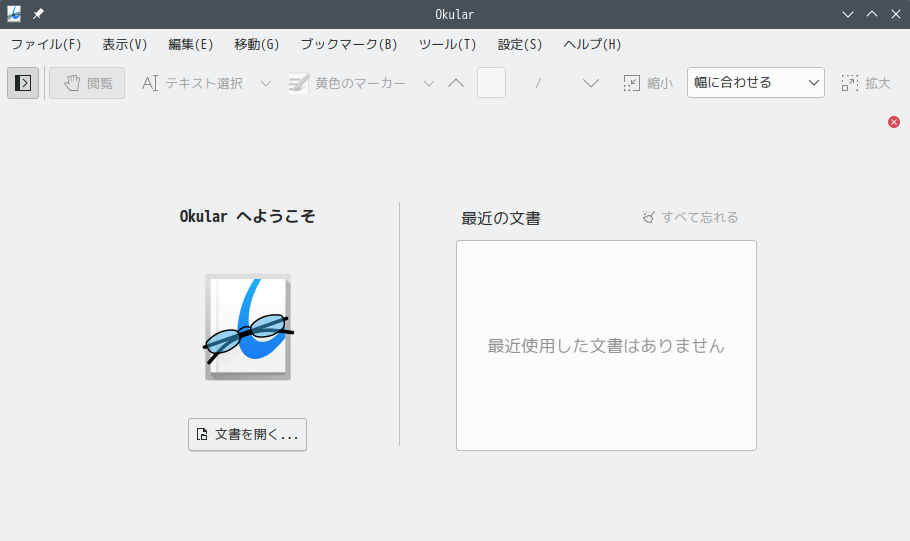
Task: Toggle the sidebar panel button
Action: [23, 83]
